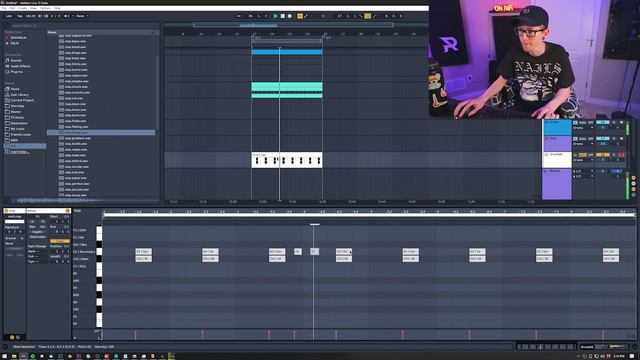Screen dimensions: 640x360
Task: Set the blue track's monitor to Auto
Action: (583, 122)
